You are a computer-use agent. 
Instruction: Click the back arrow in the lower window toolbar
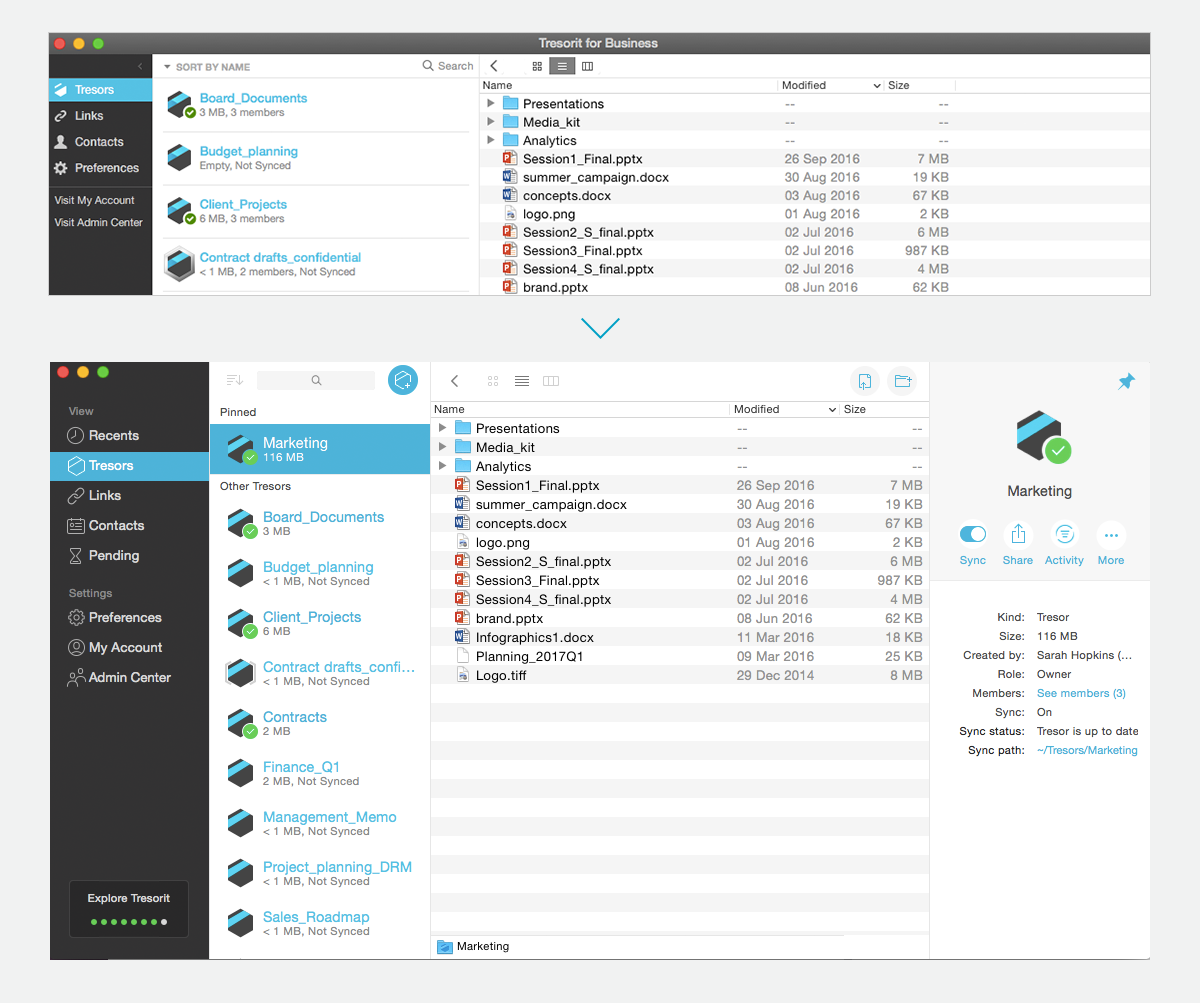coord(455,381)
